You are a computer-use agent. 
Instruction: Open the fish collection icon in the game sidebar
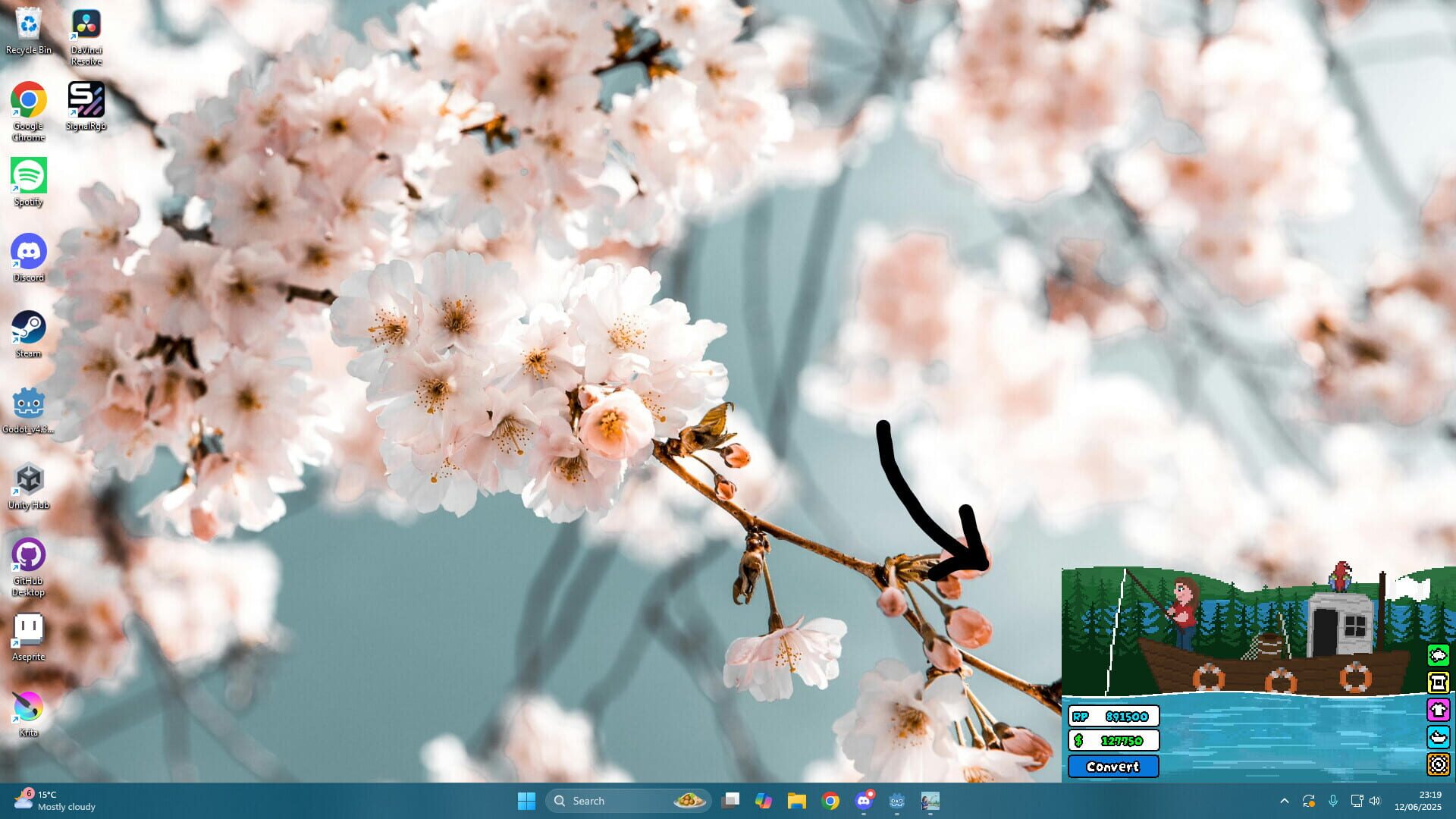click(1439, 654)
